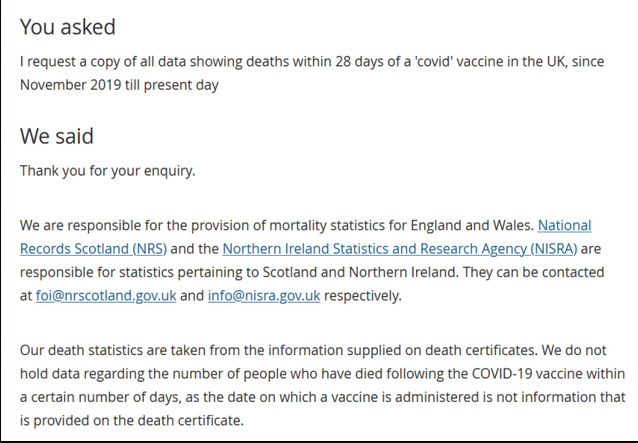
Task: Click the foi@nrscotland.gov.uk email link
Action: (x=106, y=296)
